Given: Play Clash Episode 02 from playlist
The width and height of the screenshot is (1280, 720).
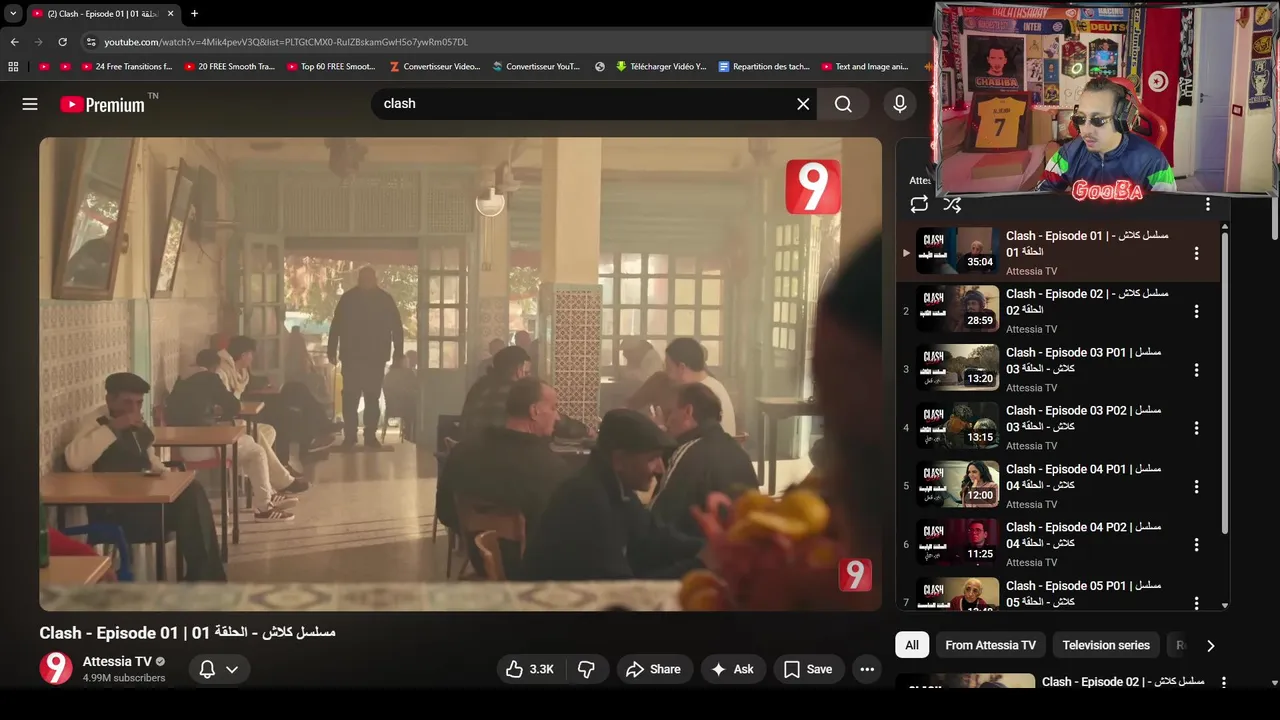Looking at the screenshot, I should click(958, 310).
